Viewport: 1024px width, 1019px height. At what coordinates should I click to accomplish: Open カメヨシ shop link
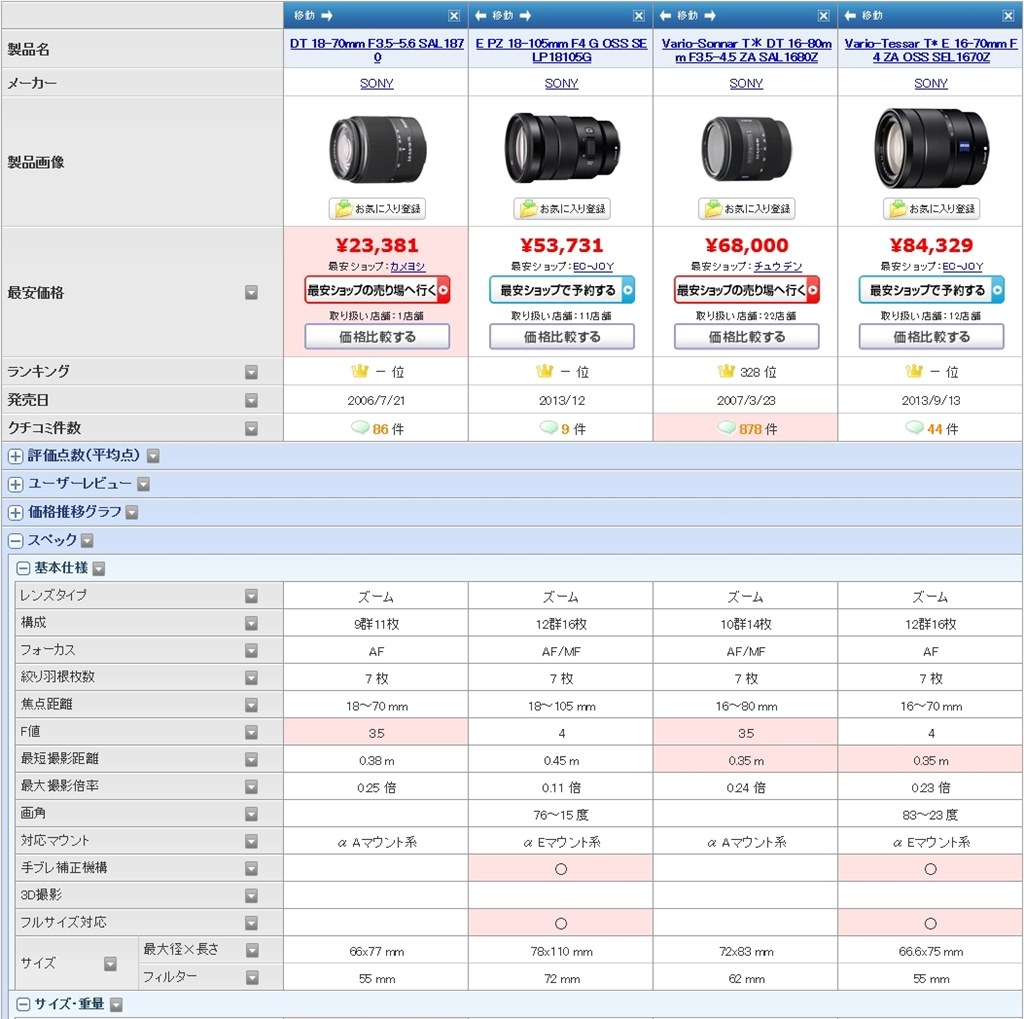pos(408,267)
